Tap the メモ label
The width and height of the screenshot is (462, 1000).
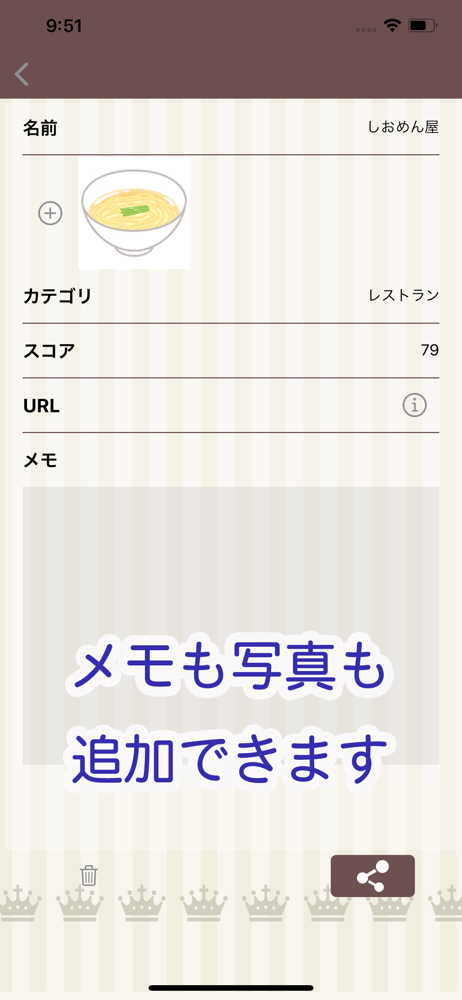click(40, 460)
